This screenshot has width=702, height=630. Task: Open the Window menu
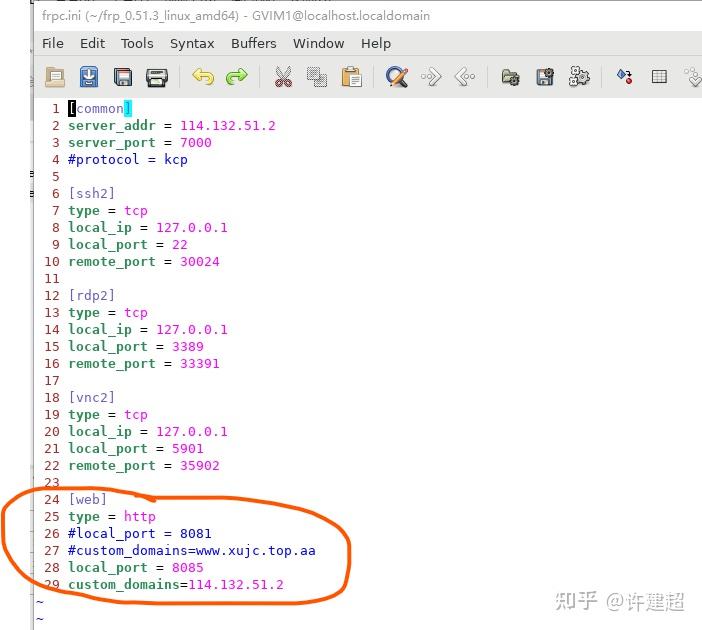(319, 43)
